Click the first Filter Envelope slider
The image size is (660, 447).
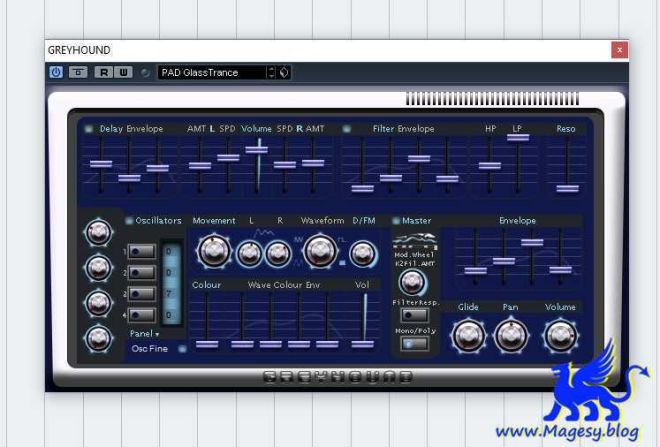coord(362,189)
